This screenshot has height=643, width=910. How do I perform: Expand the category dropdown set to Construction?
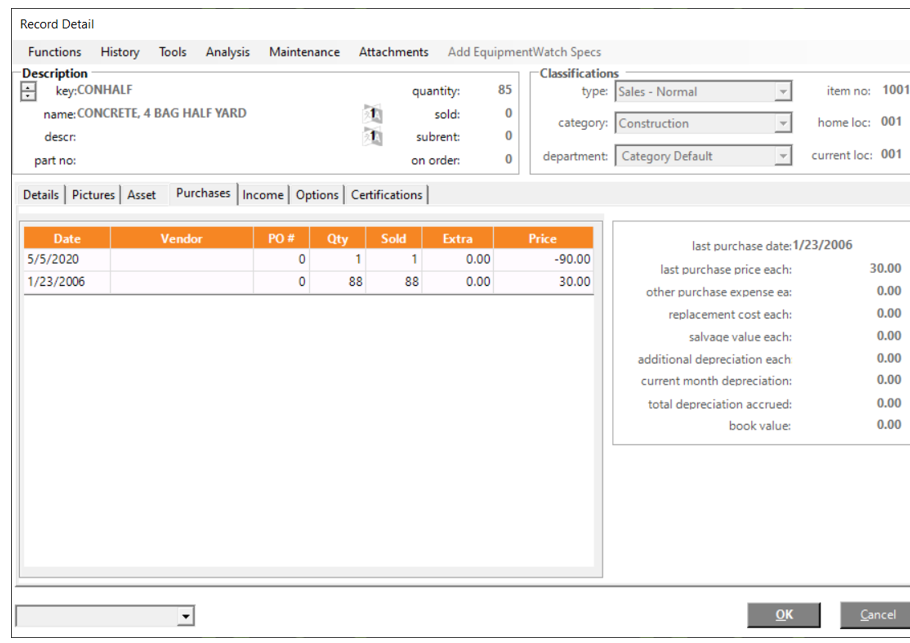(783, 124)
